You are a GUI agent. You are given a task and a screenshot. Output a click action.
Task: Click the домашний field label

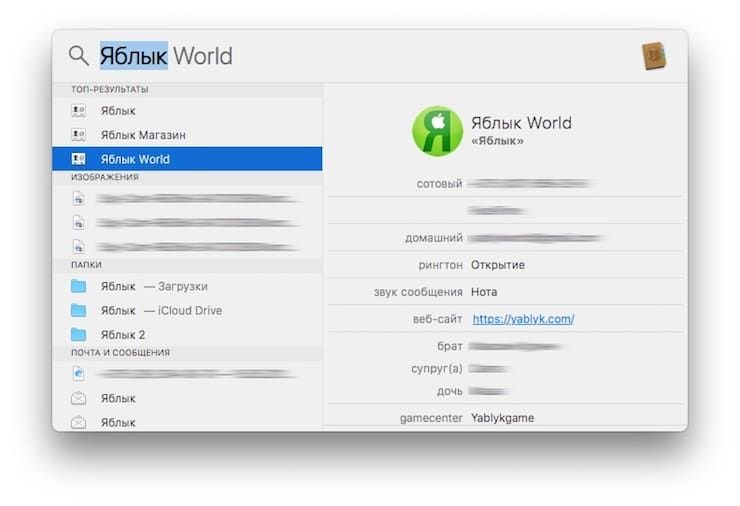pos(434,238)
